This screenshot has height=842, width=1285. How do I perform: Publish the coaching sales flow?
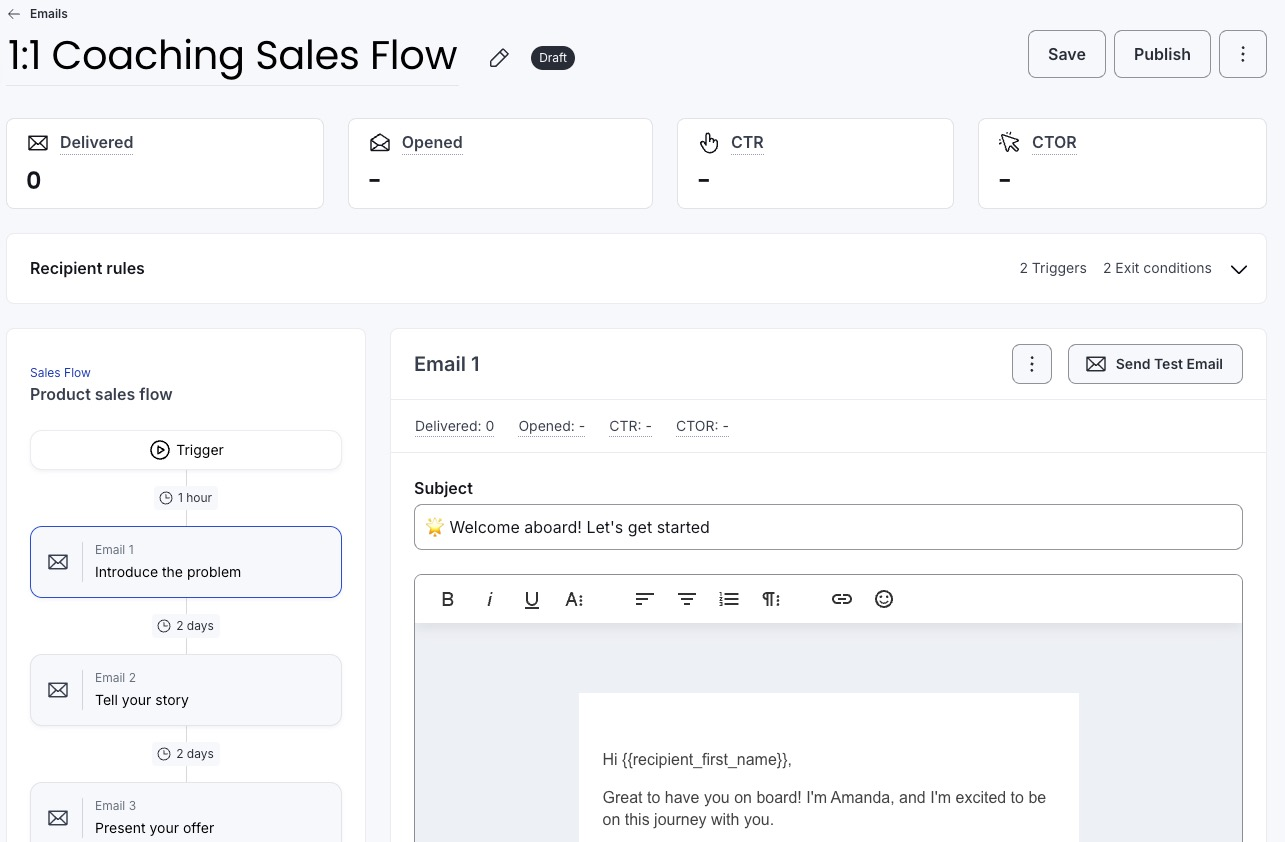coord(1162,54)
